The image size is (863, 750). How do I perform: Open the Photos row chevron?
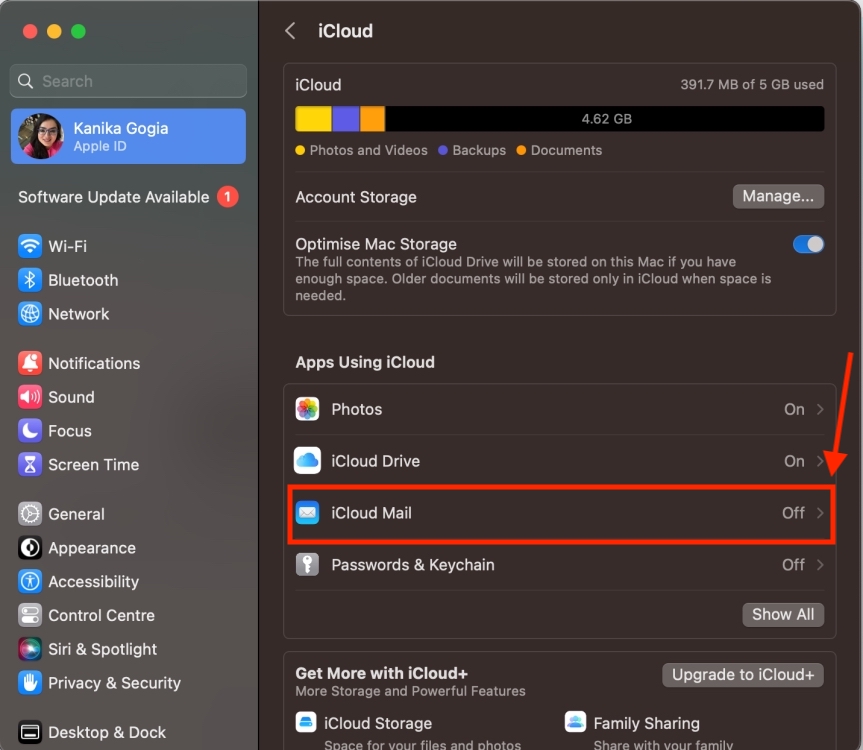pyautogui.click(x=816, y=409)
